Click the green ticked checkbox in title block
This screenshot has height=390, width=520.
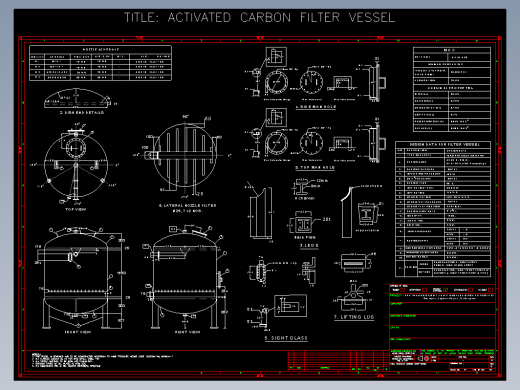[446, 290]
